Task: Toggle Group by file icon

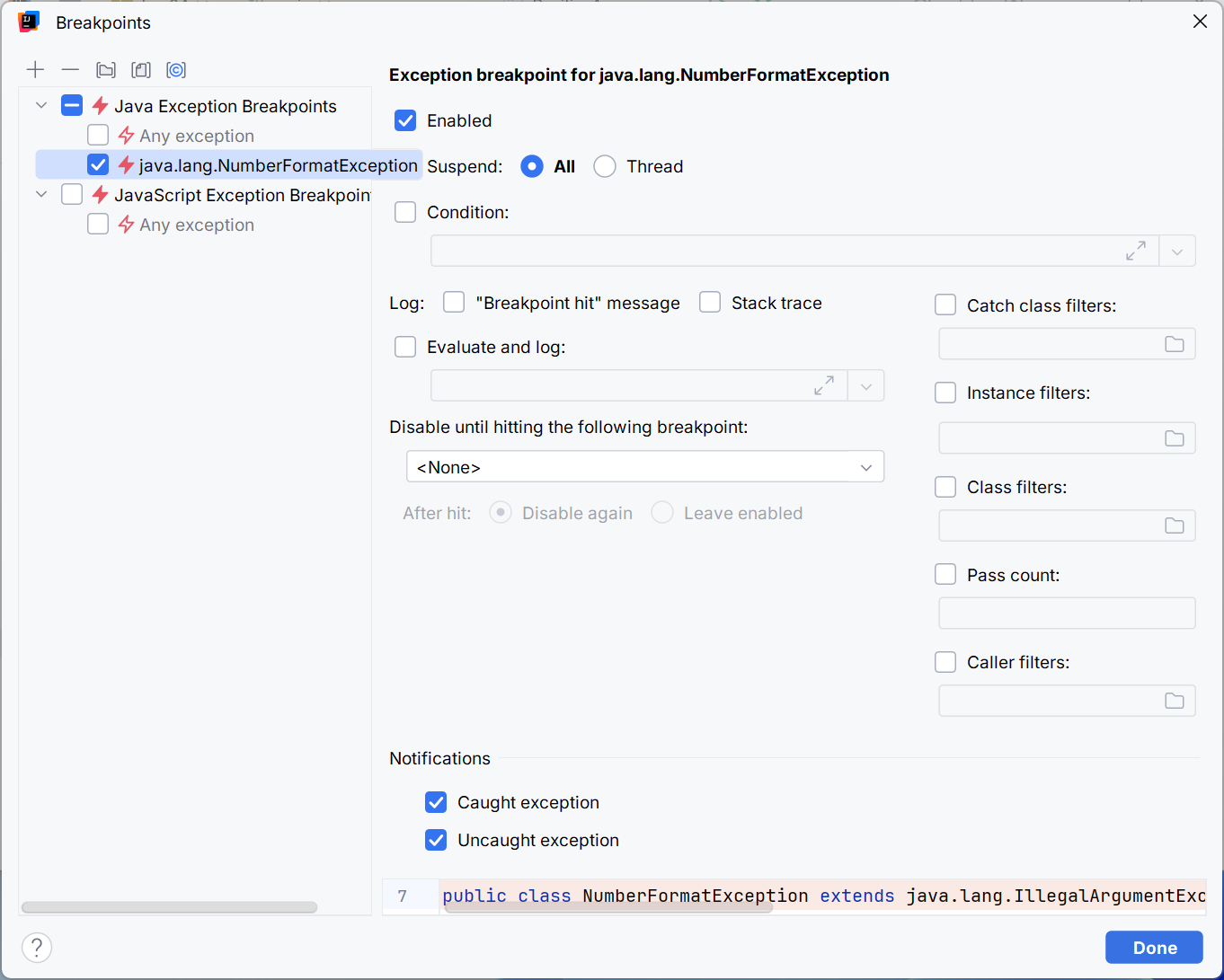Action: (141, 70)
